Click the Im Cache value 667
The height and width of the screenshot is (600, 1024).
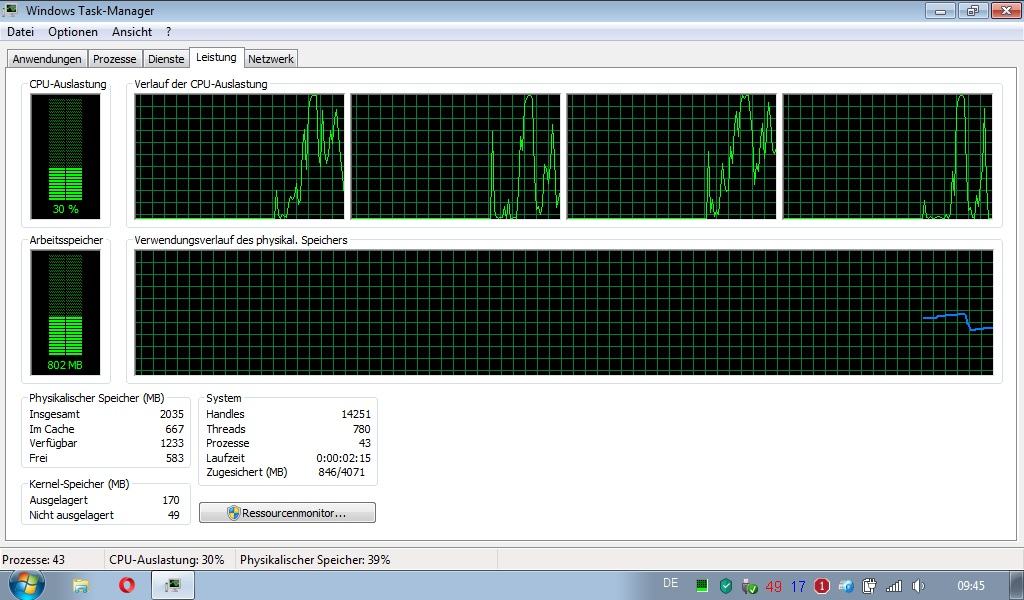click(x=174, y=429)
